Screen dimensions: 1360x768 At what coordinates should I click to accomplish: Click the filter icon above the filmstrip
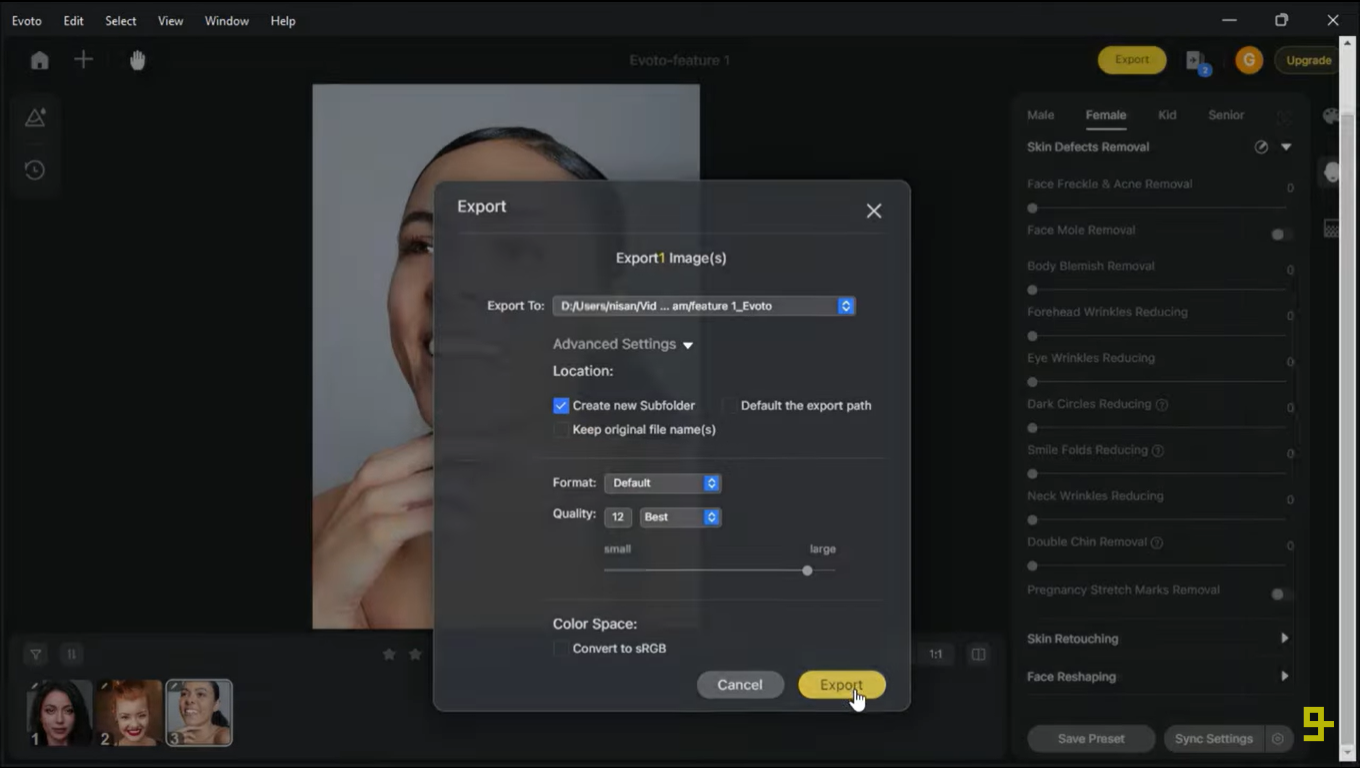click(34, 653)
